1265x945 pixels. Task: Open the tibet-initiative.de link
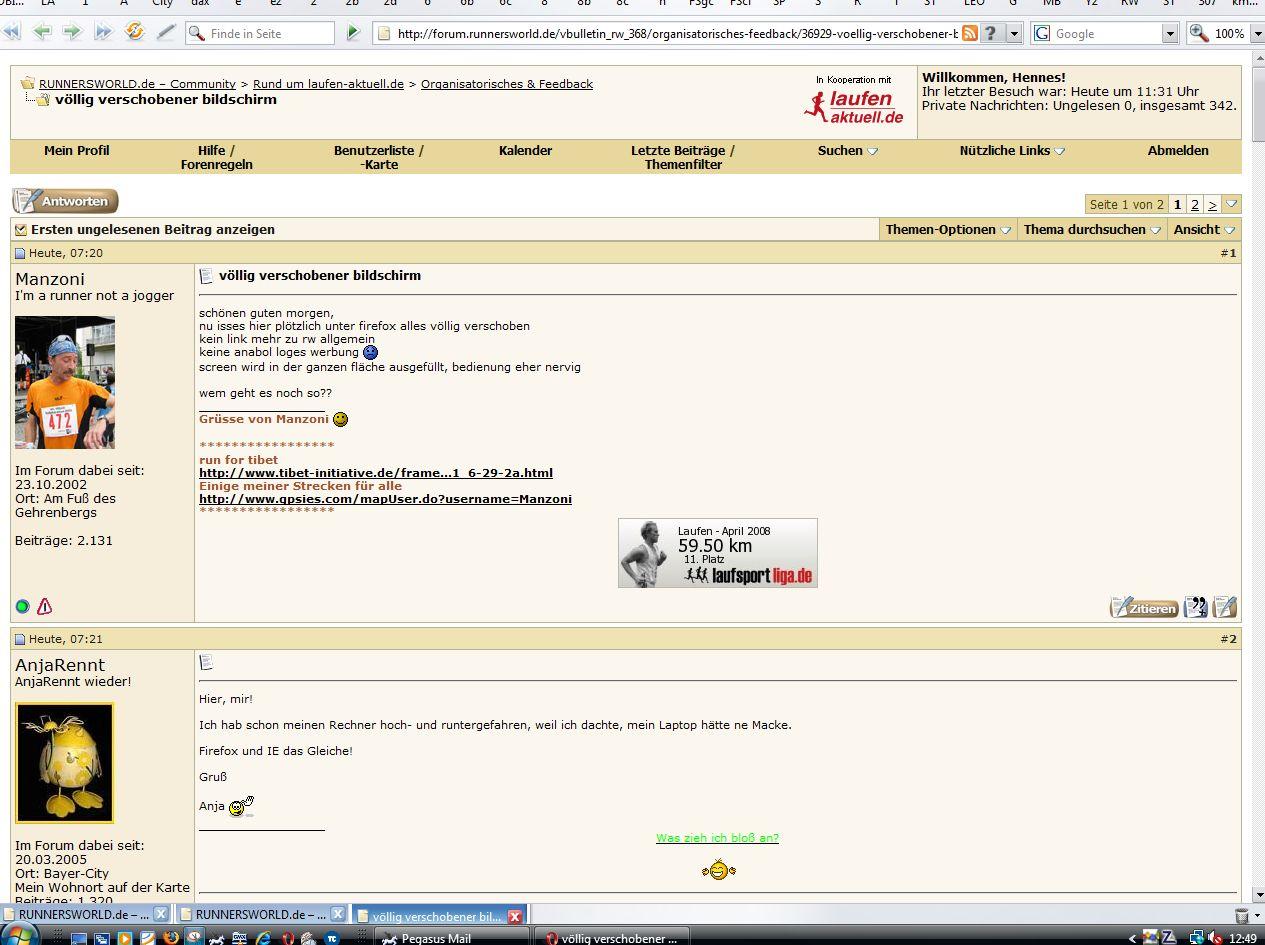[x=376, y=473]
